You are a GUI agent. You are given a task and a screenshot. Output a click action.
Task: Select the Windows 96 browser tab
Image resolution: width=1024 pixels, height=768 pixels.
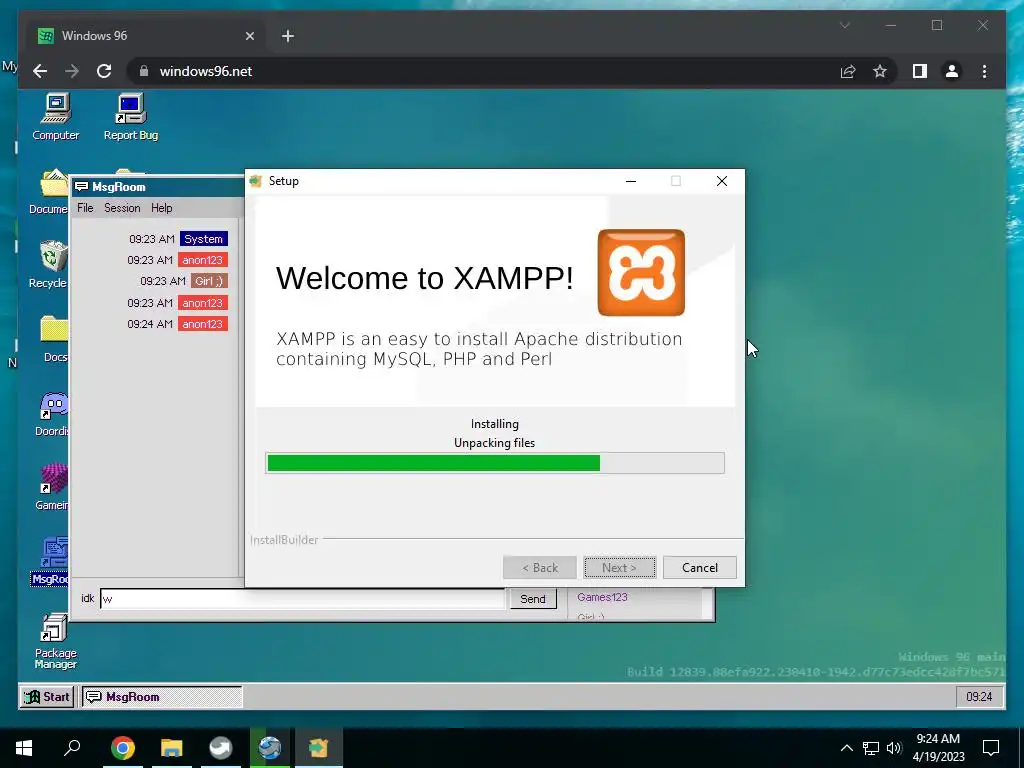[147, 36]
